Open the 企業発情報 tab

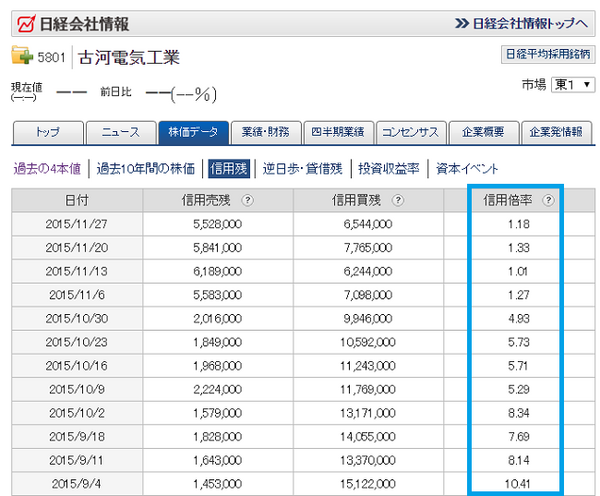click(556, 132)
